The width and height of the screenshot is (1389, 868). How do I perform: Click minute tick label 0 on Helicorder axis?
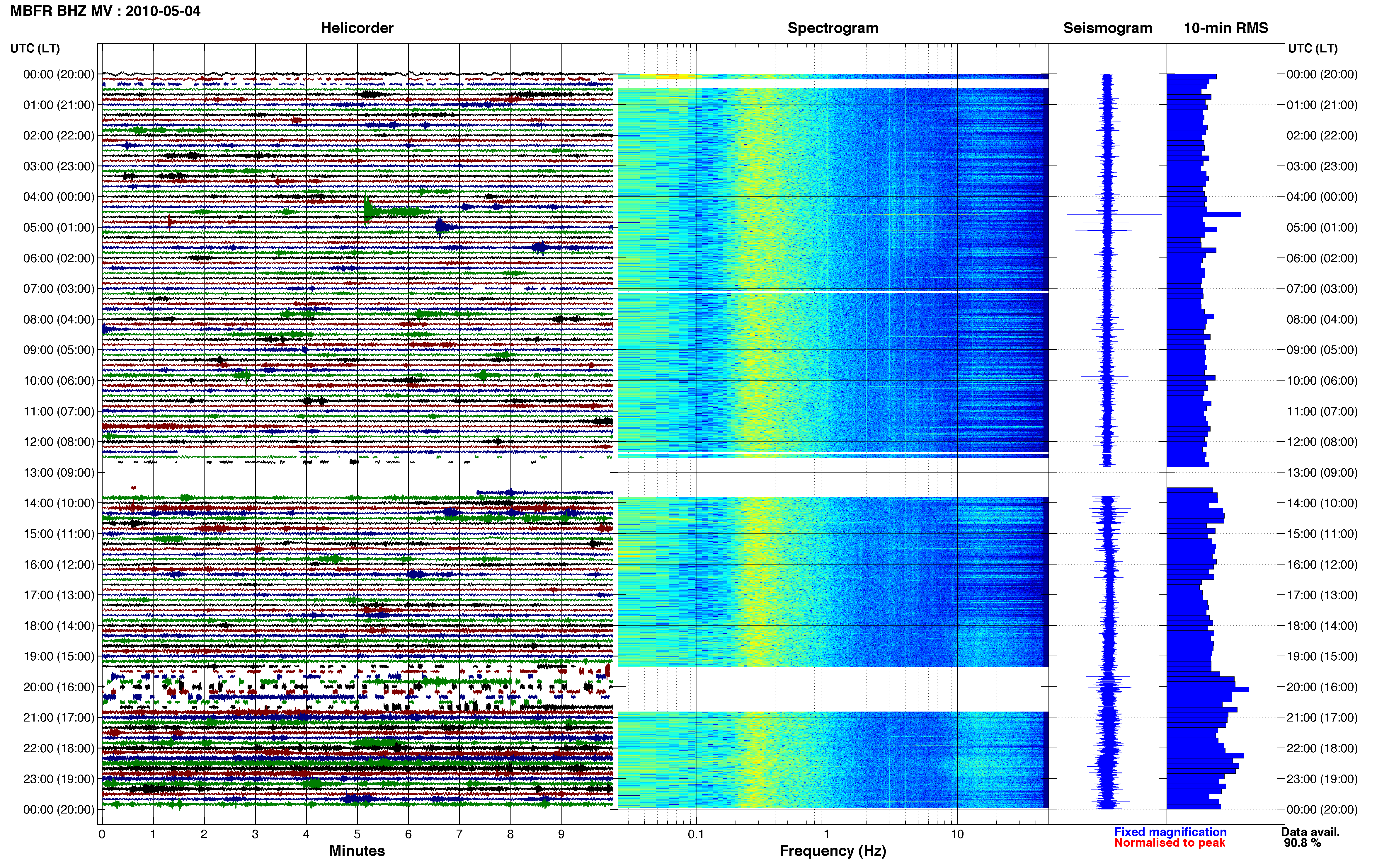pyautogui.click(x=102, y=835)
